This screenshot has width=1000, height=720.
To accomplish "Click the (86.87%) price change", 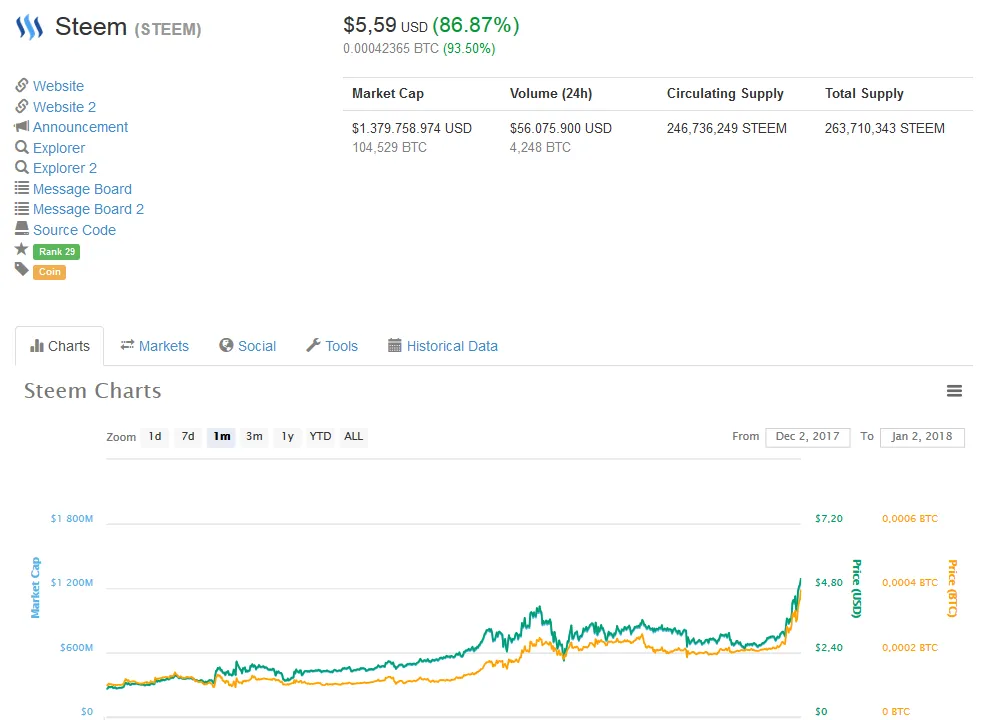I will [476, 26].
